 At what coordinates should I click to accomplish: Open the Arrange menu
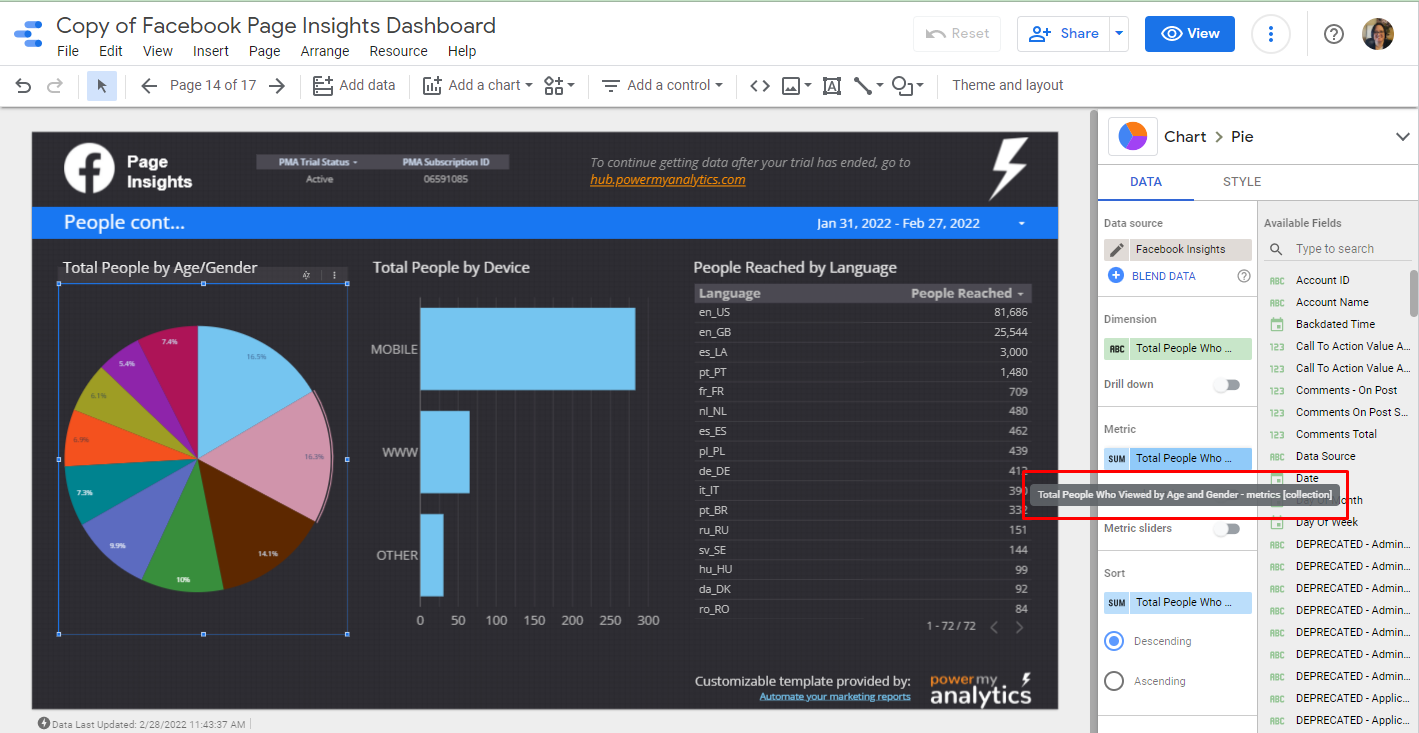(x=325, y=51)
